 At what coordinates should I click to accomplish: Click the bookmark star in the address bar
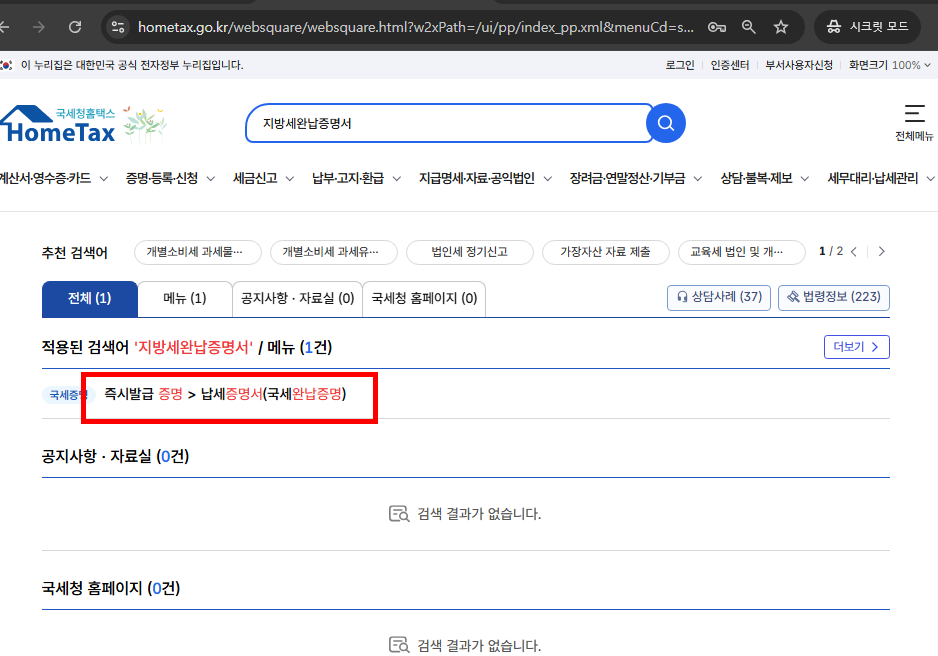781,27
